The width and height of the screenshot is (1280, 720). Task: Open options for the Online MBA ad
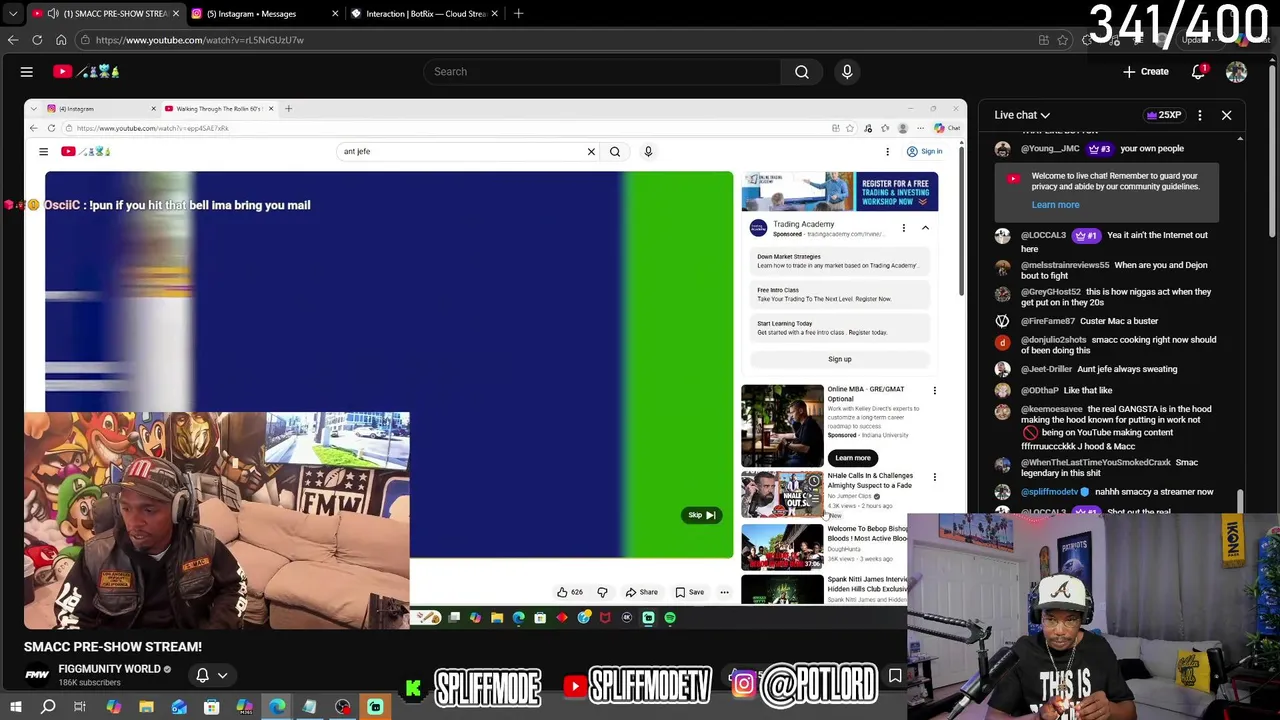[x=934, y=391]
